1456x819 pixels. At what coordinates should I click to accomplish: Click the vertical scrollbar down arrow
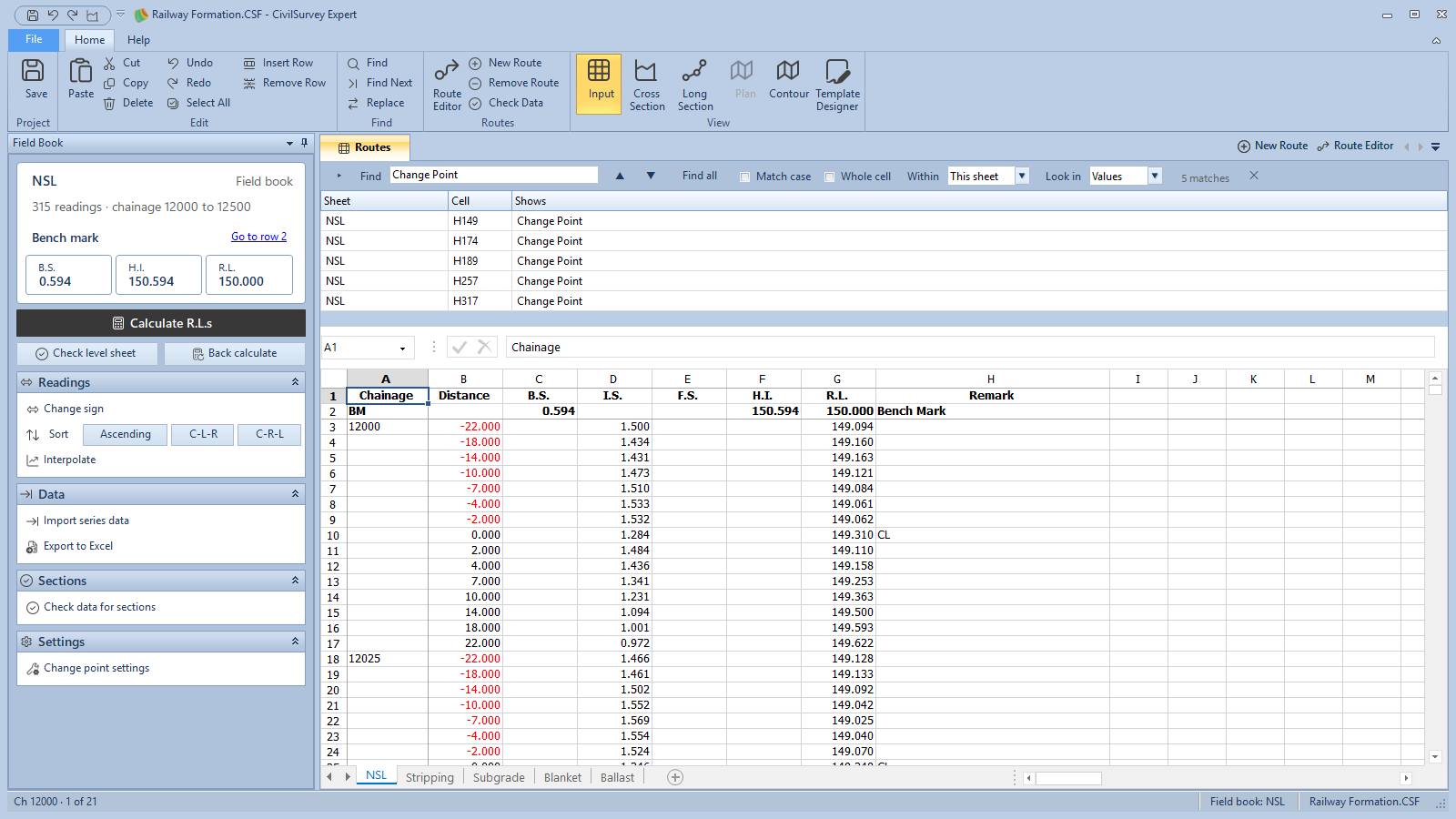pyautogui.click(x=1435, y=756)
